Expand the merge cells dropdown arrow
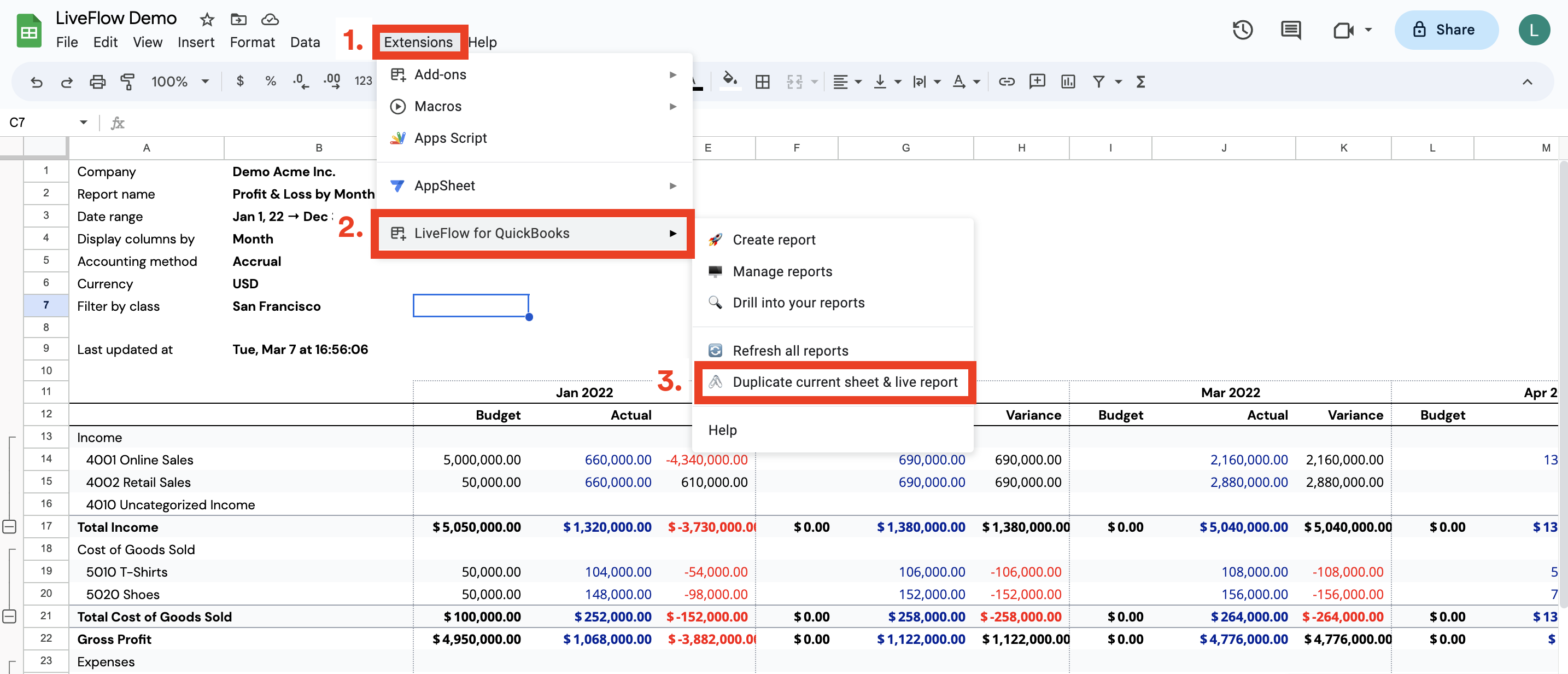The image size is (1568, 674). click(x=814, y=82)
